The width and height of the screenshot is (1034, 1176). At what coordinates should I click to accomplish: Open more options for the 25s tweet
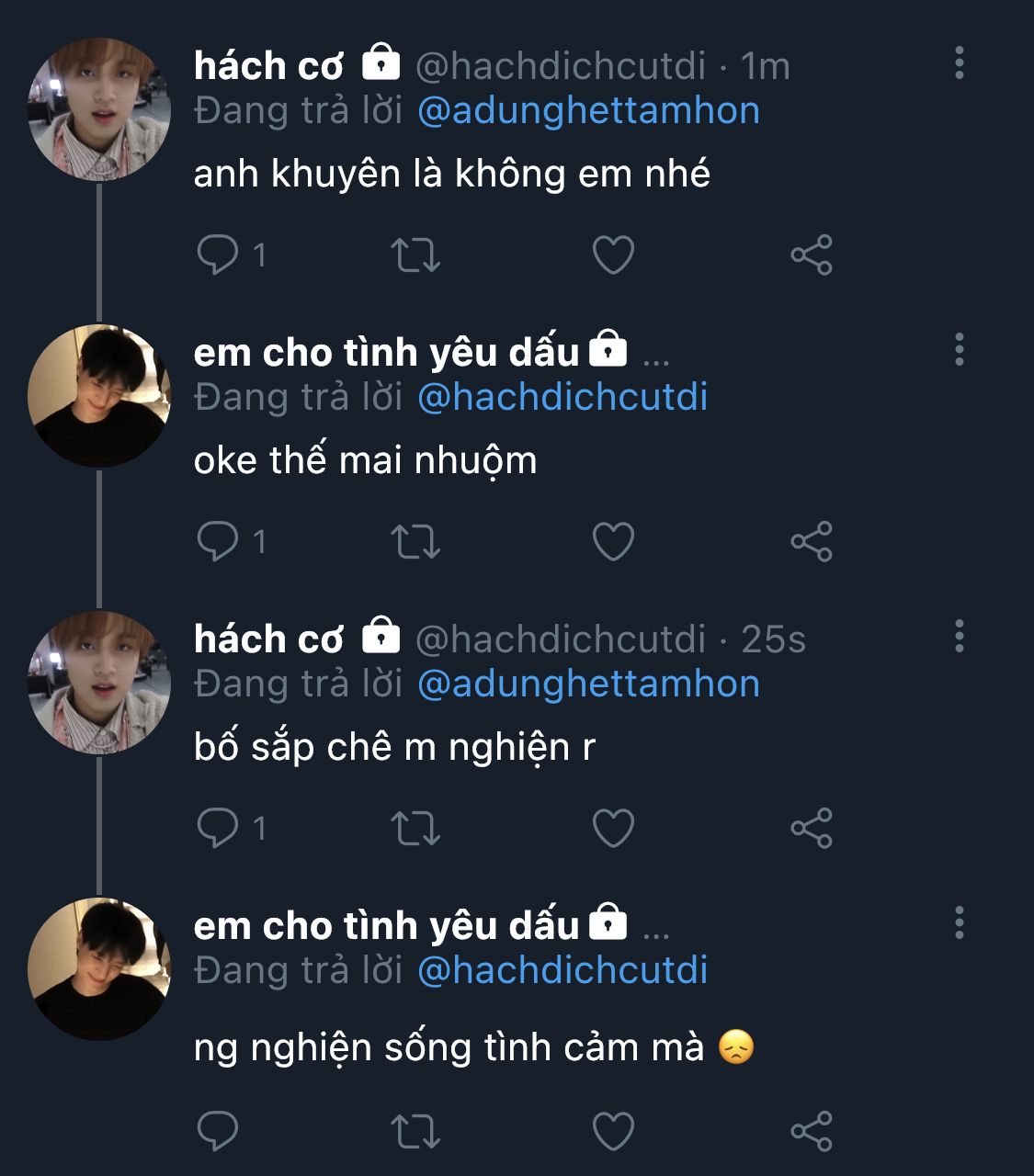pos(960,636)
